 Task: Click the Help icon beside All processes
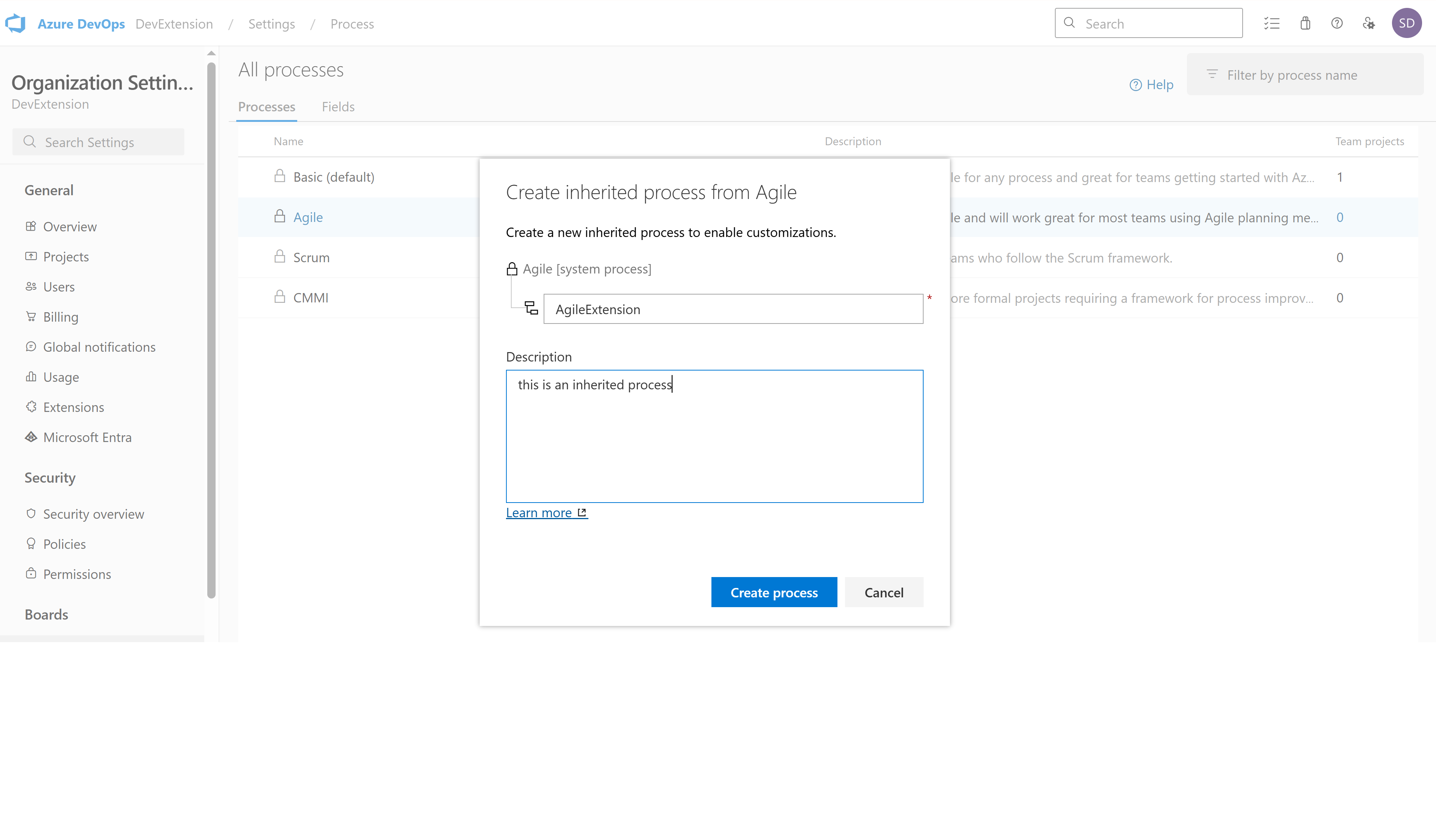coord(1135,85)
